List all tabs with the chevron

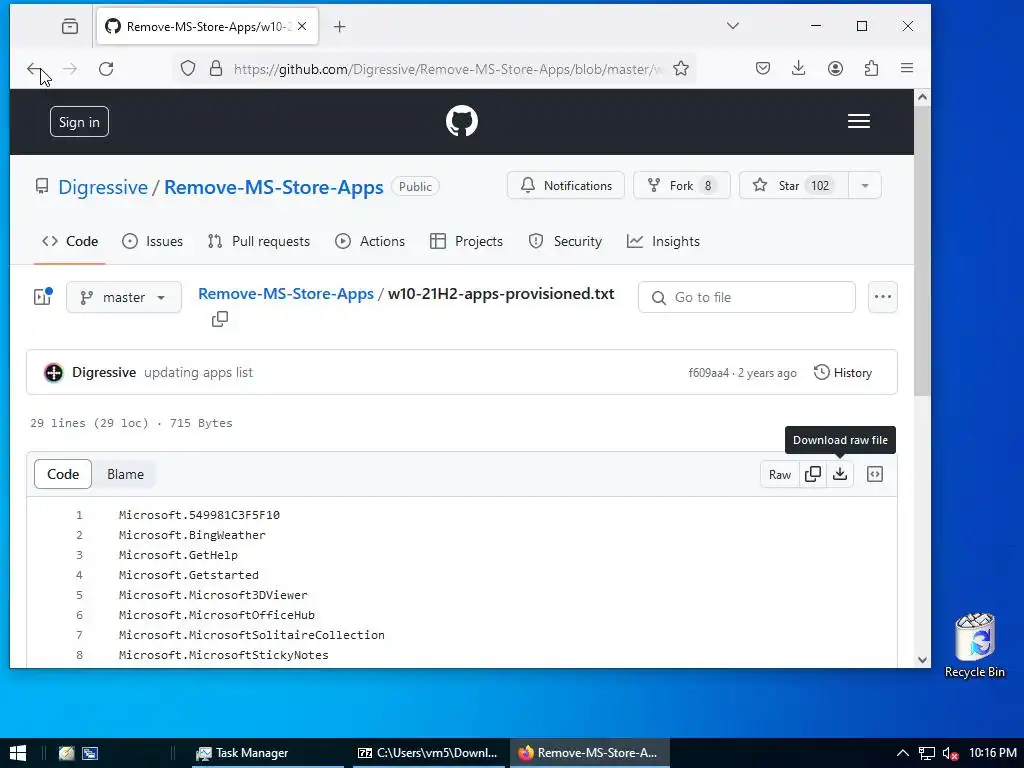coord(733,26)
